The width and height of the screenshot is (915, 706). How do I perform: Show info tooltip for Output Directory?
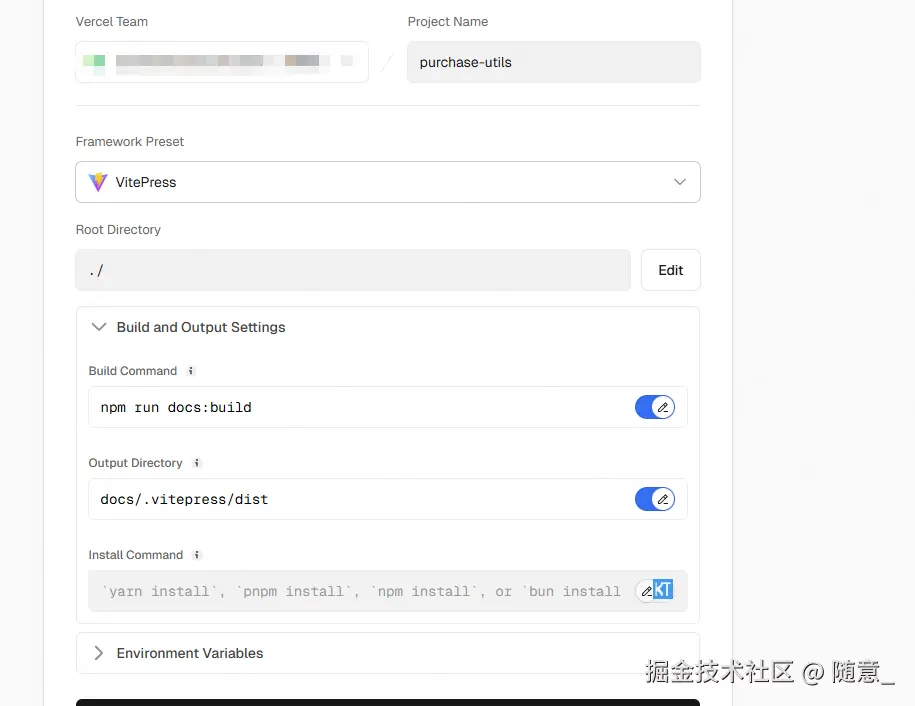click(x=197, y=463)
